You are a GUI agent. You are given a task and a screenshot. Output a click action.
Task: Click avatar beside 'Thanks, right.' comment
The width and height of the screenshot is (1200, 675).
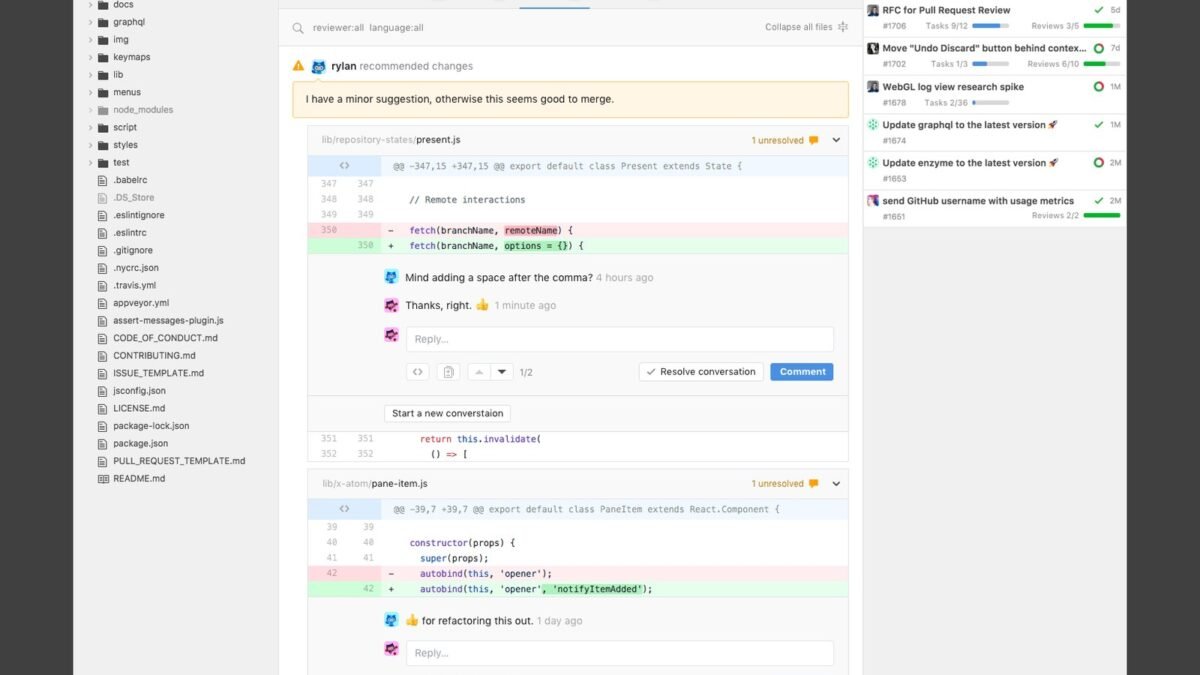pyautogui.click(x=391, y=305)
